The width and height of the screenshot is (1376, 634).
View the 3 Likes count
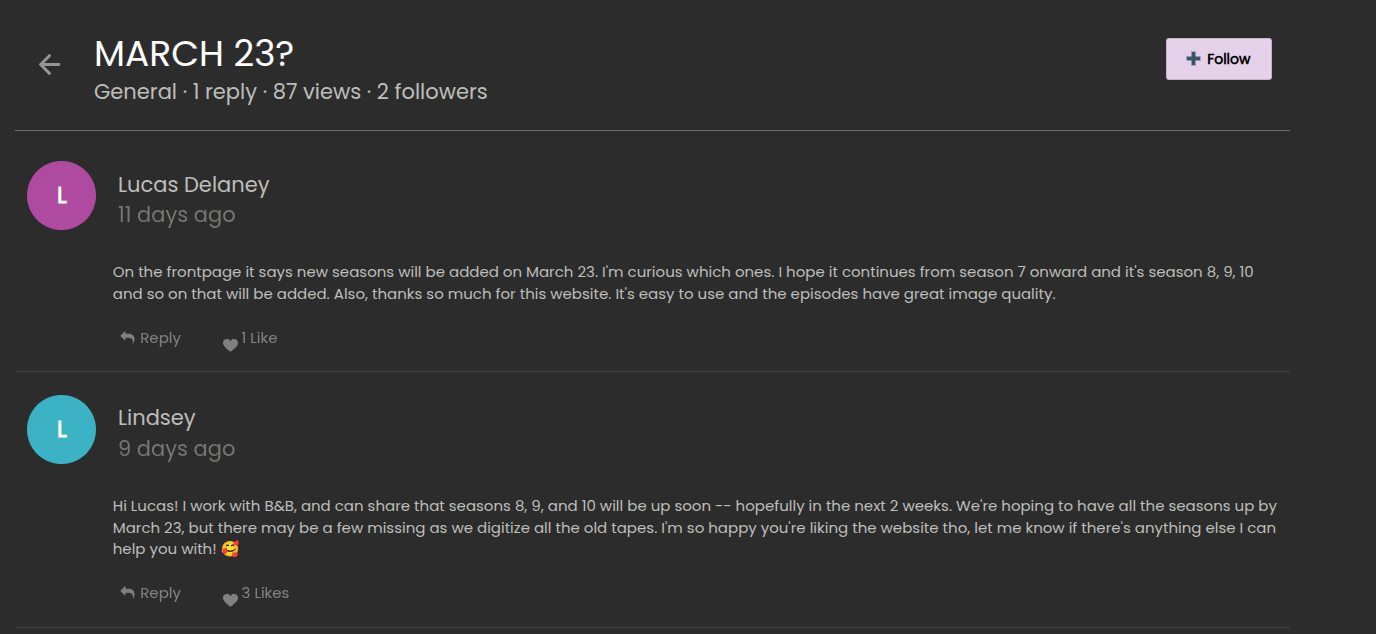pyautogui.click(x=266, y=593)
